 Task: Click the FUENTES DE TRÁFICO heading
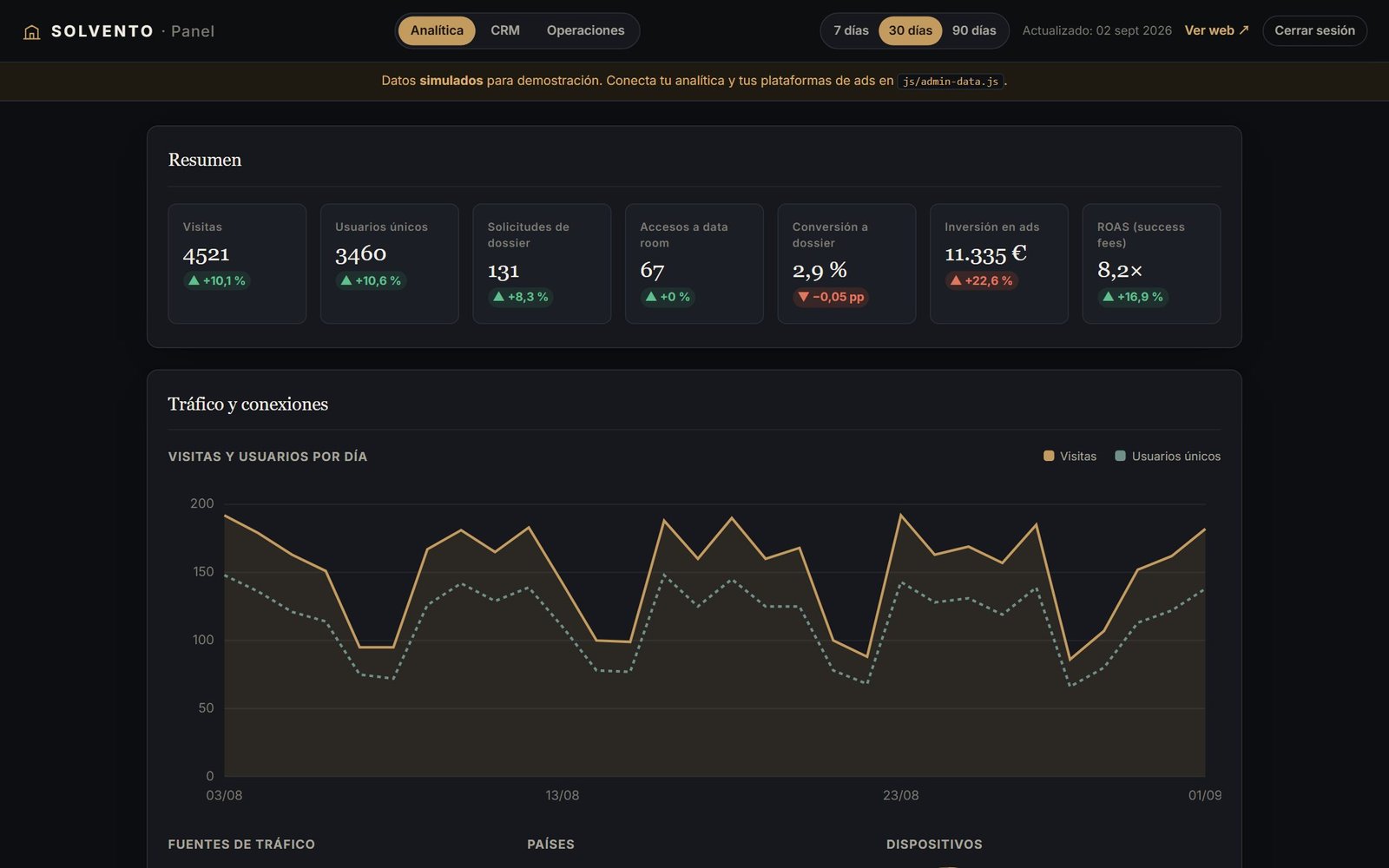(x=241, y=844)
